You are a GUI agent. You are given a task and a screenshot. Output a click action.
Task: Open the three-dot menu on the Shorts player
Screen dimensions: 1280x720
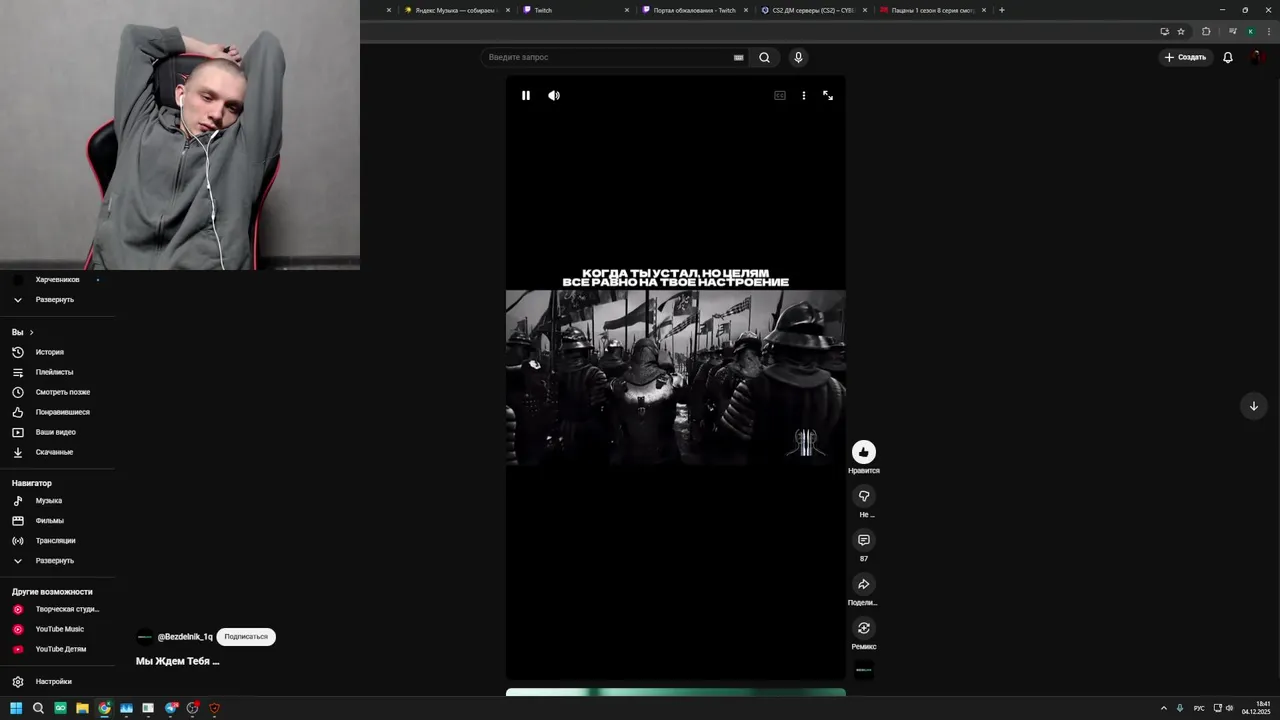coord(804,96)
